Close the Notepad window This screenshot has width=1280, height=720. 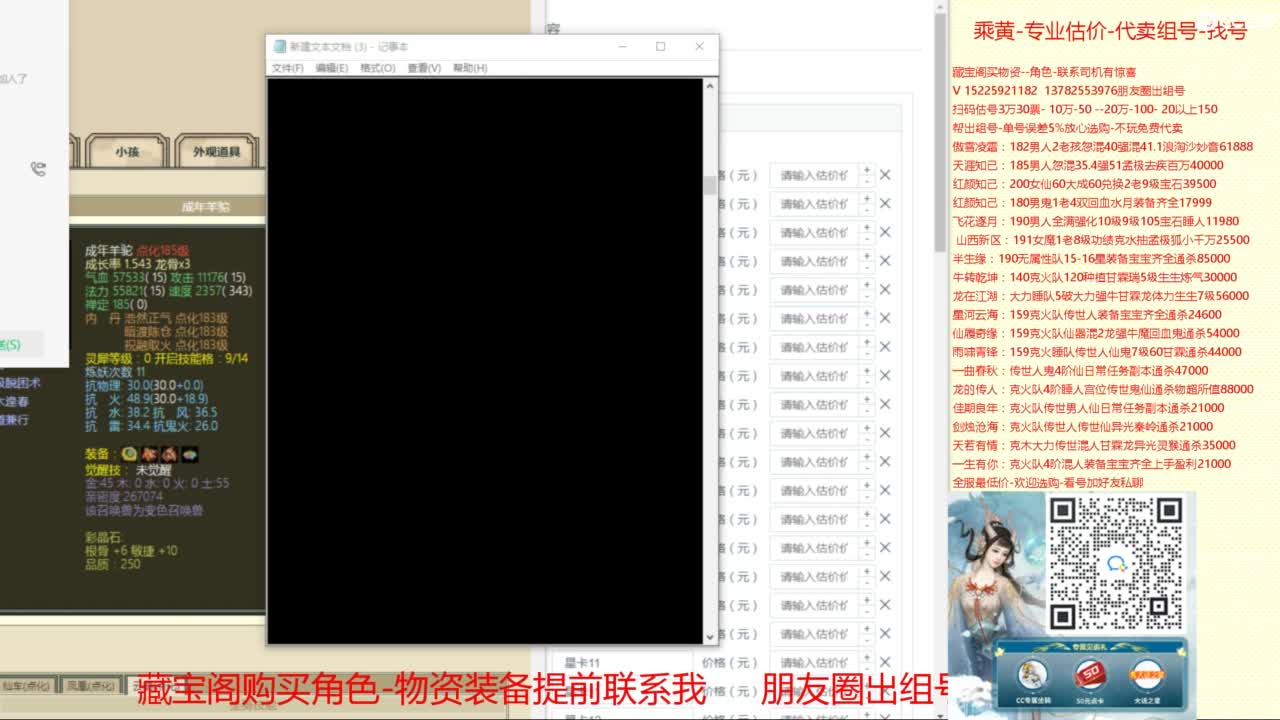(x=699, y=47)
